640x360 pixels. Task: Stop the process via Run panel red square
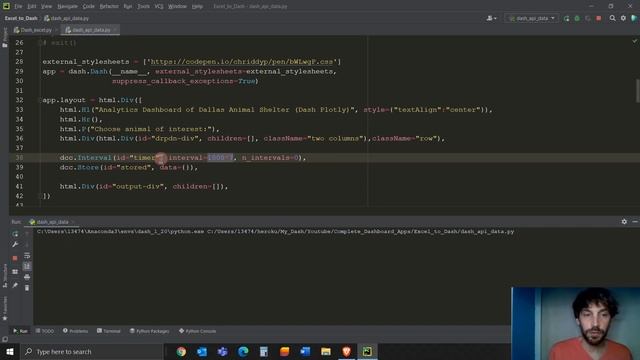pos(15,258)
